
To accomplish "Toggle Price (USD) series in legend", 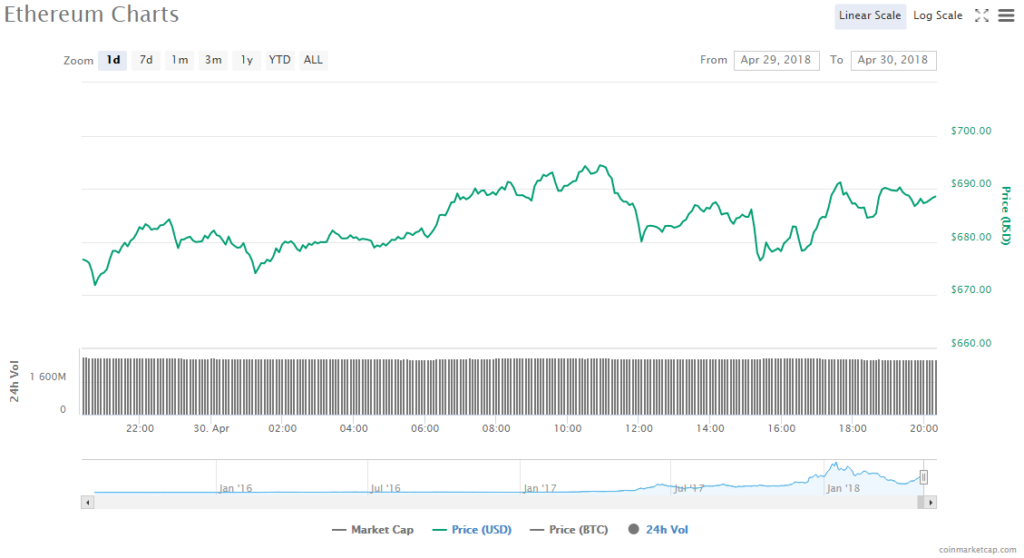I will click(x=469, y=530).
